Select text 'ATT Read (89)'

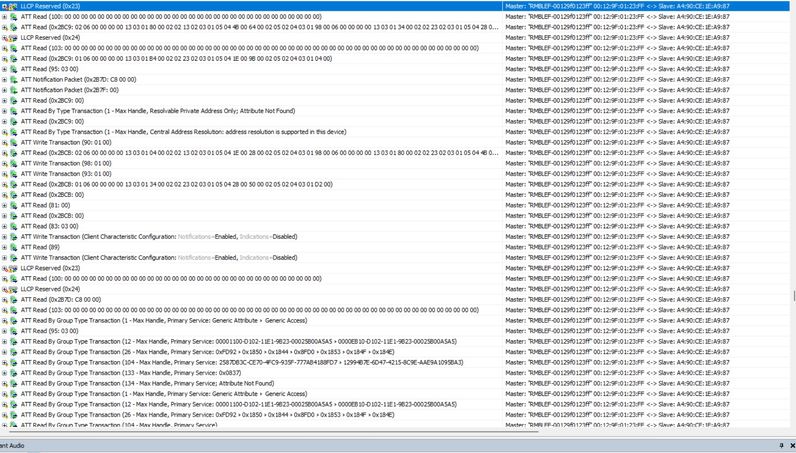40,247
